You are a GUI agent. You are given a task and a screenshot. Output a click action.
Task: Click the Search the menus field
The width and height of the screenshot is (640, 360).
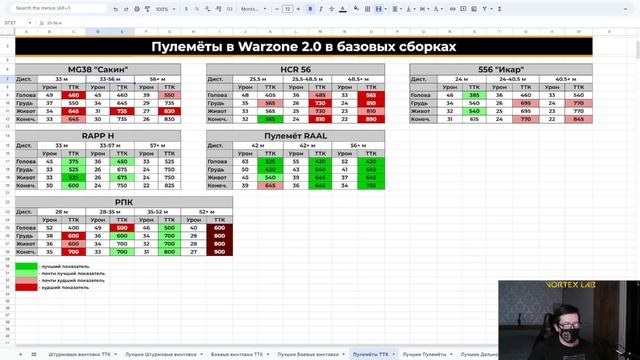pyautogui.click(x=57, y=8)
